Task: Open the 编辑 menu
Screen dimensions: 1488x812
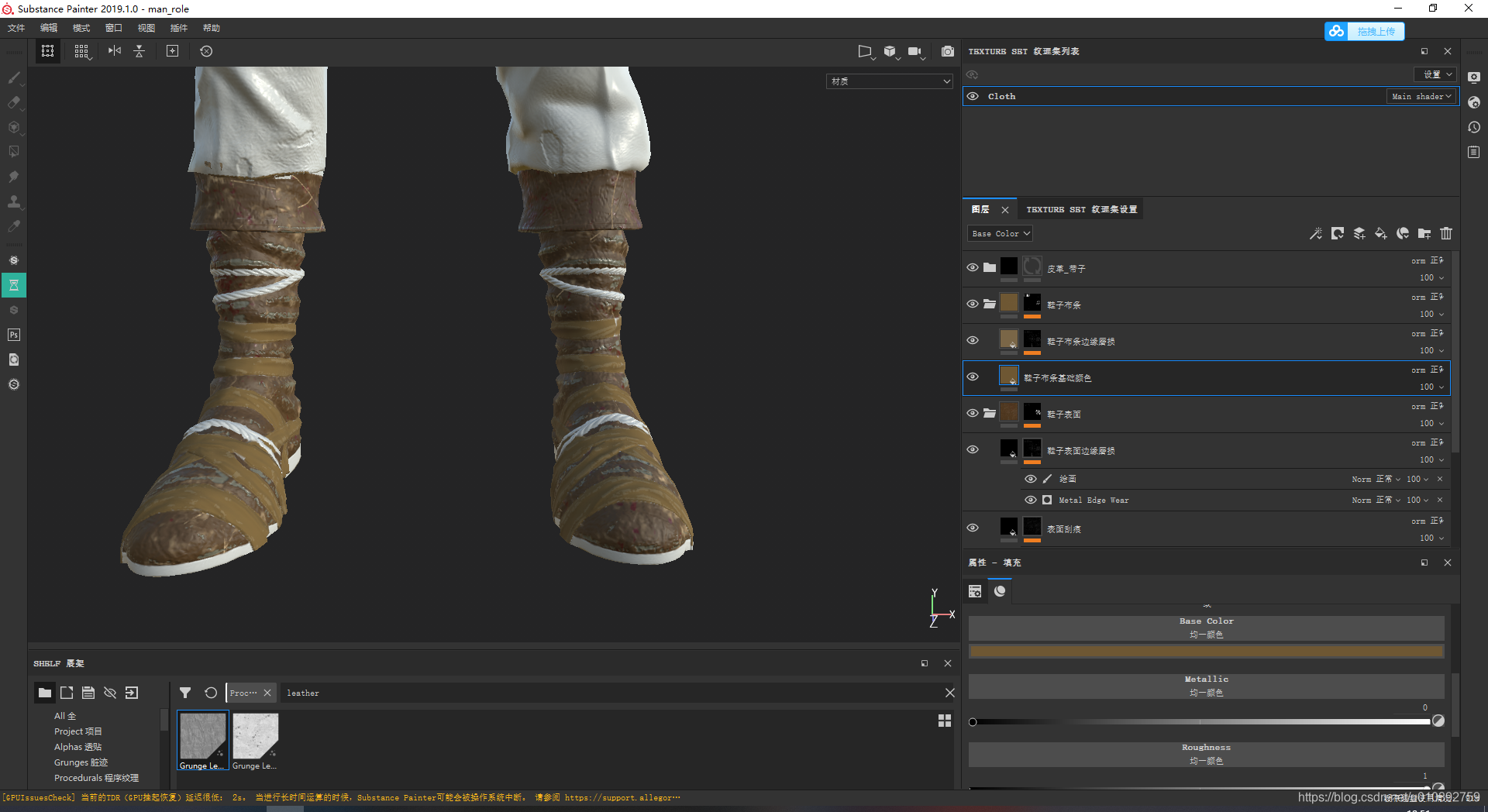Action: (x=49, y=28)
